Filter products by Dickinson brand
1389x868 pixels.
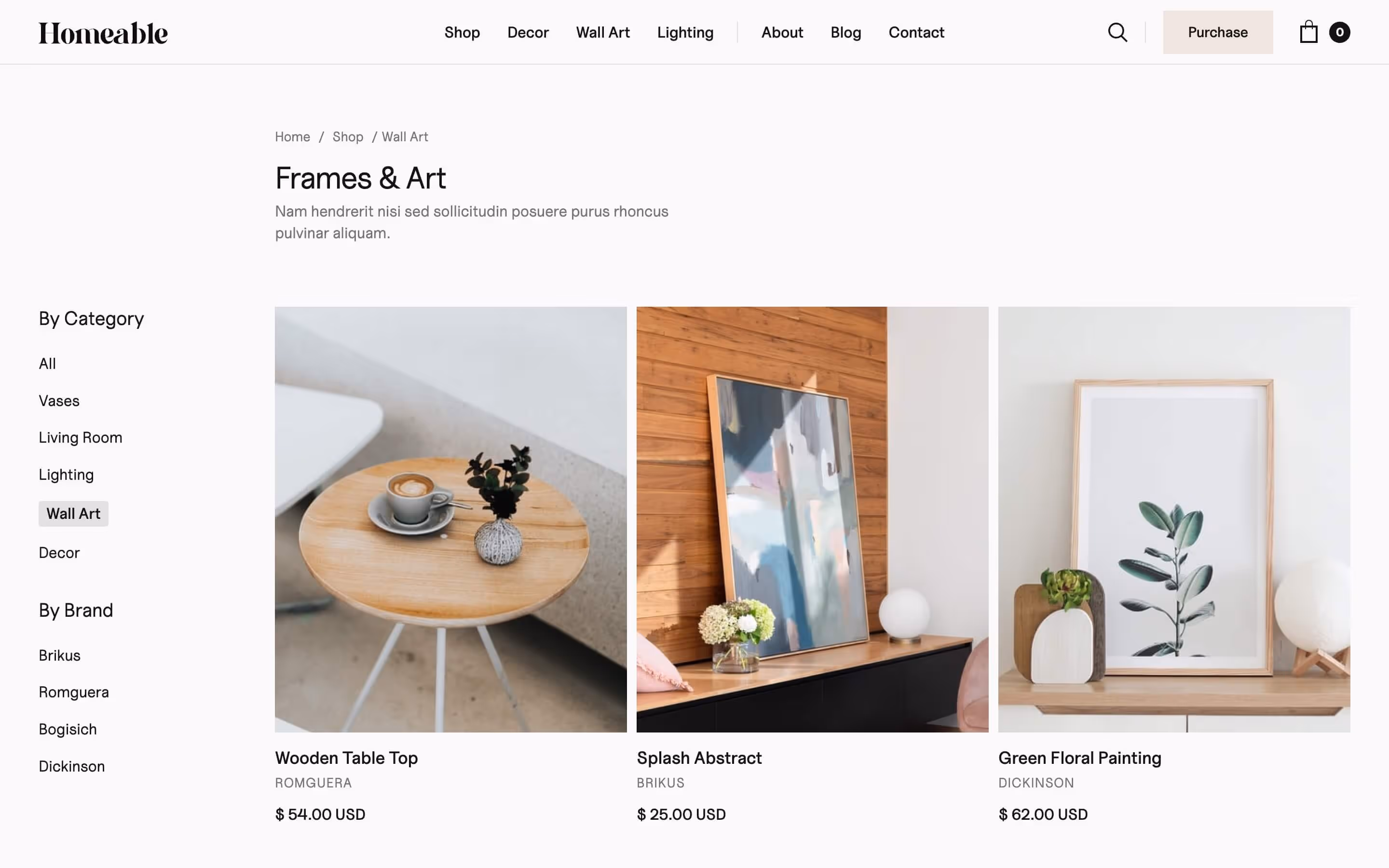[72, 766]
